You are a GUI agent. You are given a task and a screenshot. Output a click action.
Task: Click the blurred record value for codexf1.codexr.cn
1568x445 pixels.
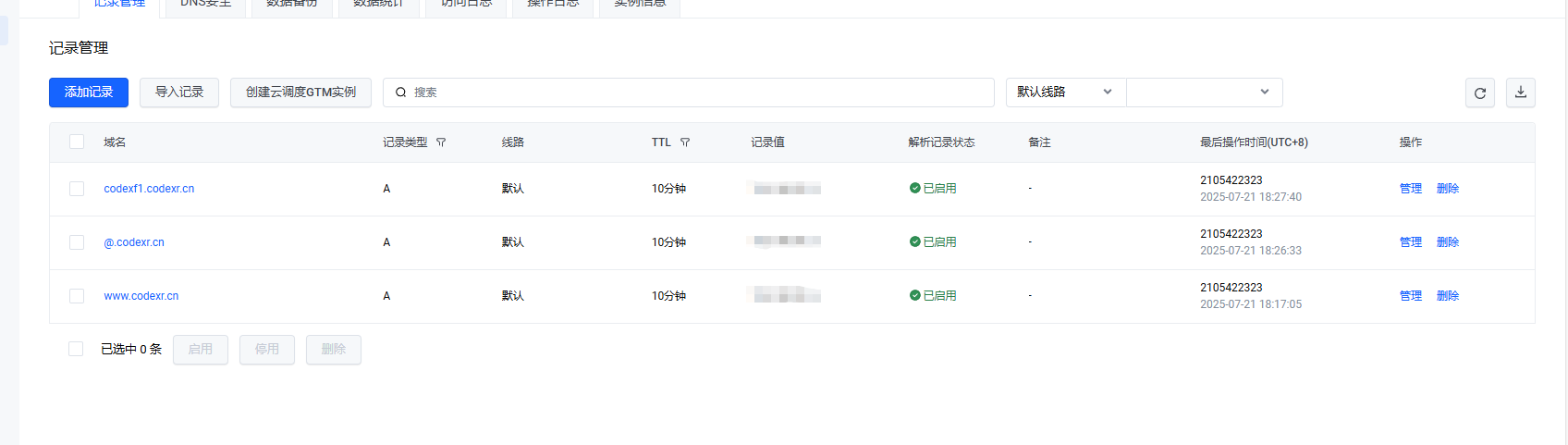click(787, 189)
